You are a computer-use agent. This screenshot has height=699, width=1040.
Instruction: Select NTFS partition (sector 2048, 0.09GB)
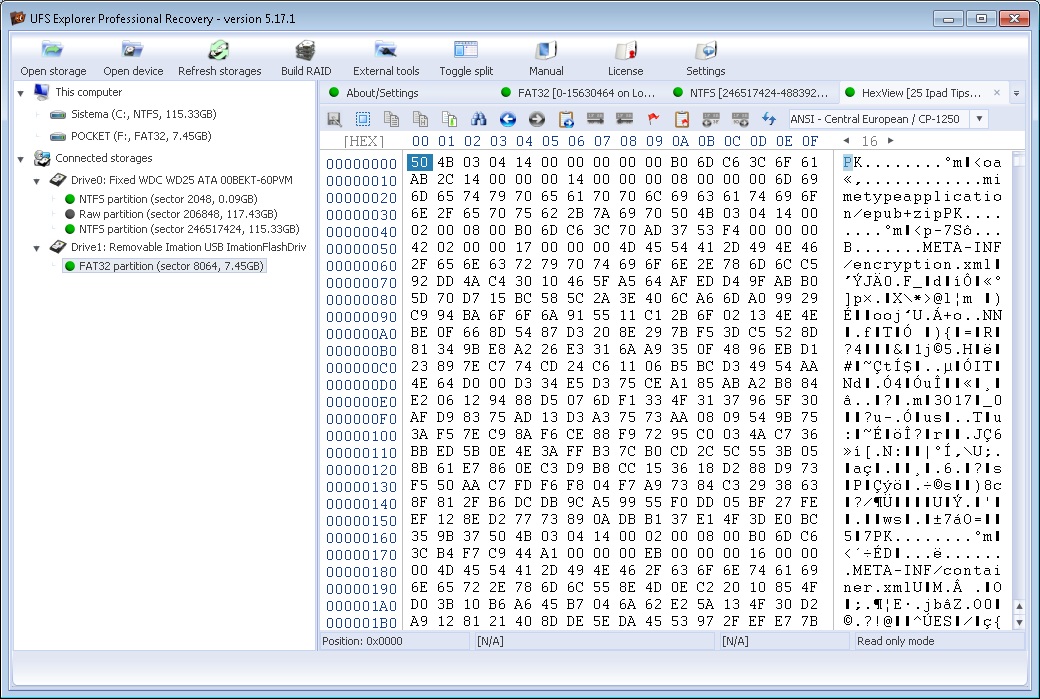click(x=168, y=199)
